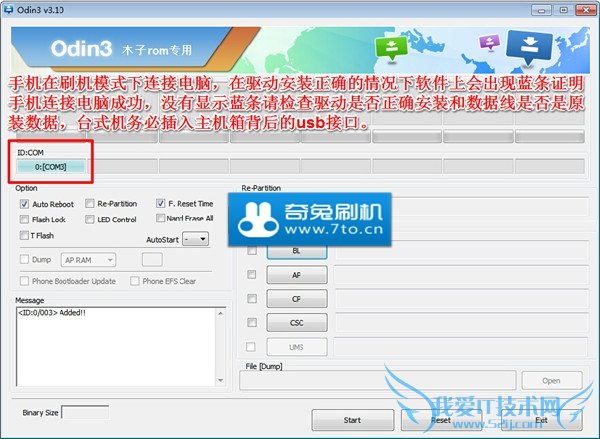Click the File [Dump] path field
The width and height of the screenshot is (600, 439).
click(x=378, y=380)
